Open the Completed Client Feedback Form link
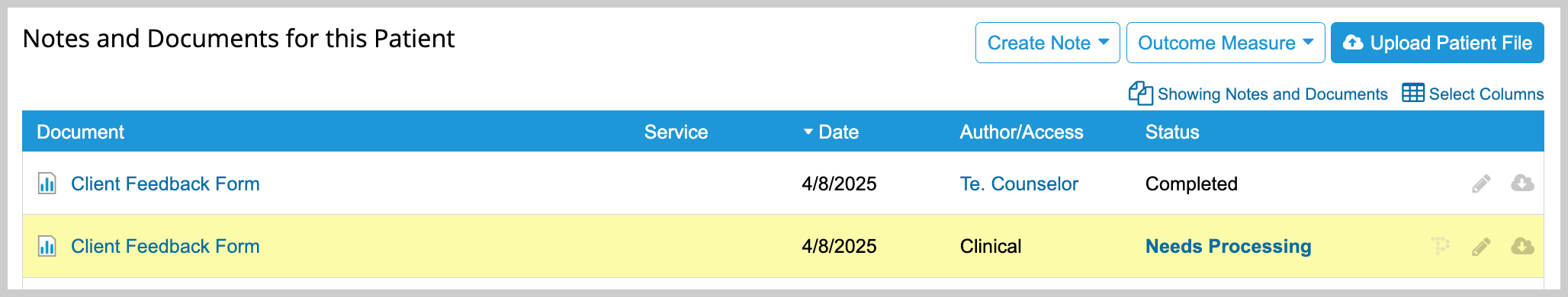Screen dimensions: 1568x297 tap(165, 184)
